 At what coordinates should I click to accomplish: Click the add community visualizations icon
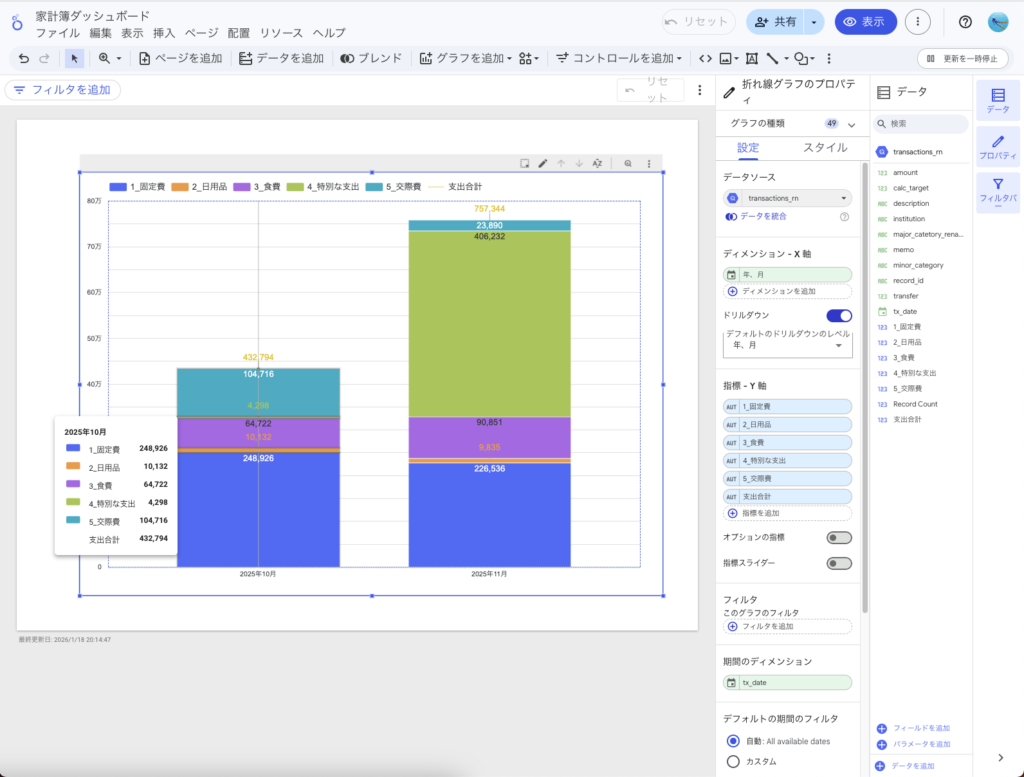529,58
